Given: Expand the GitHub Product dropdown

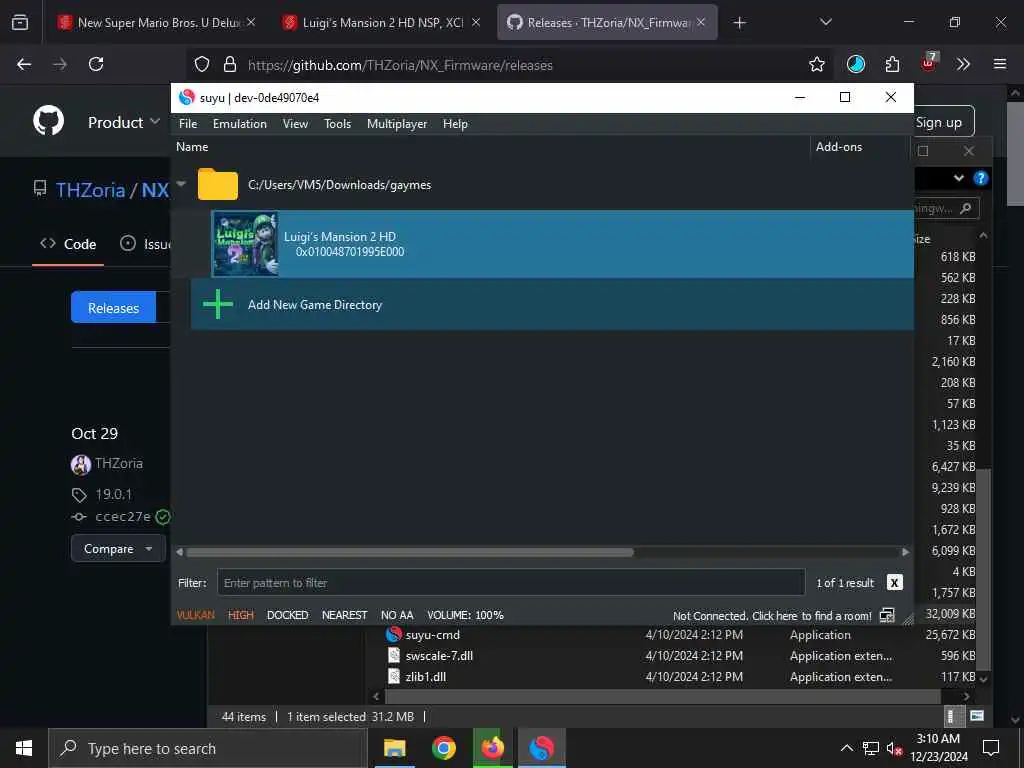Looking at the screenshot, I should (123, 122).
